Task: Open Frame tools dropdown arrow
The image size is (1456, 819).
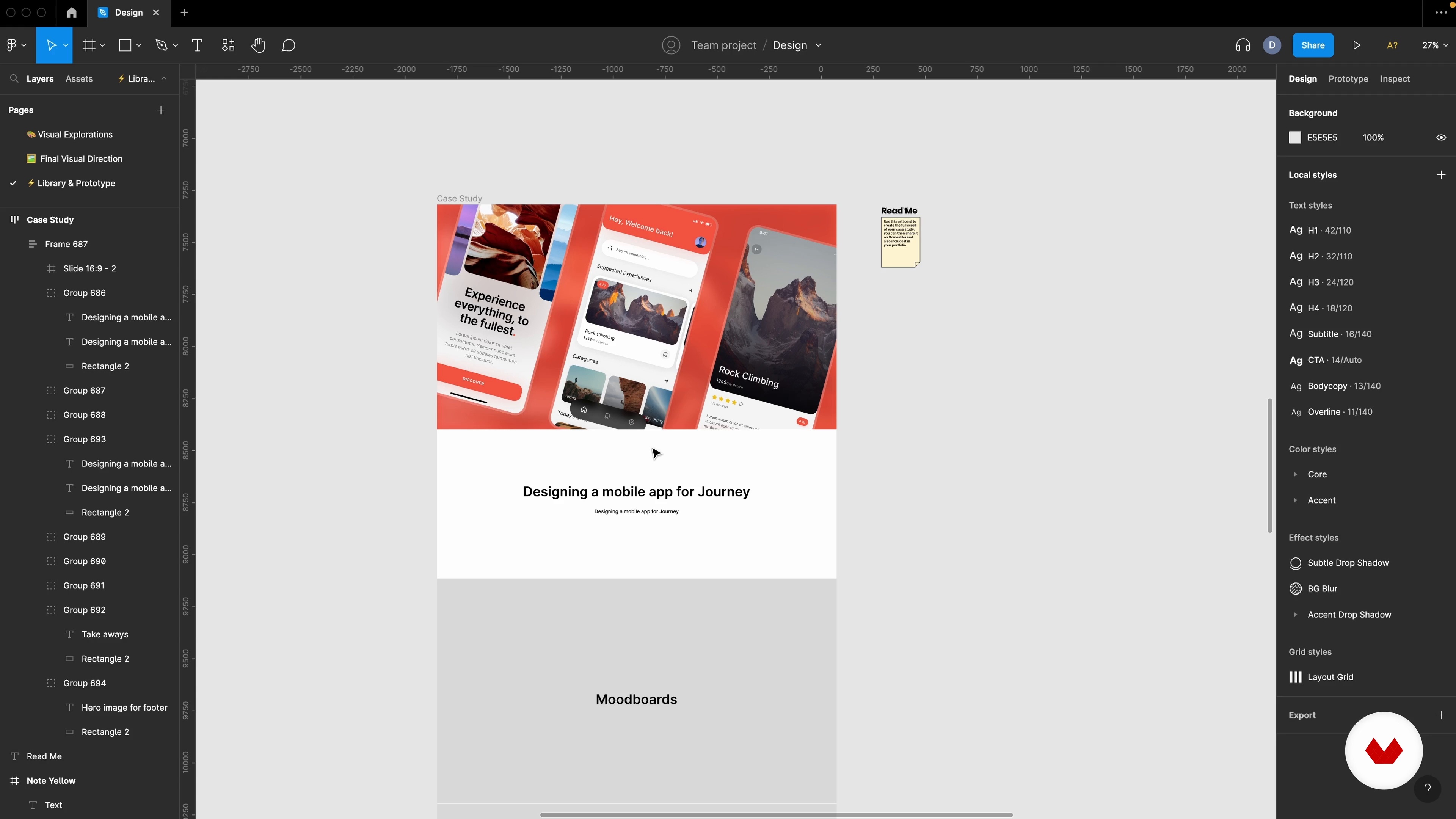Action: [102, 45]
